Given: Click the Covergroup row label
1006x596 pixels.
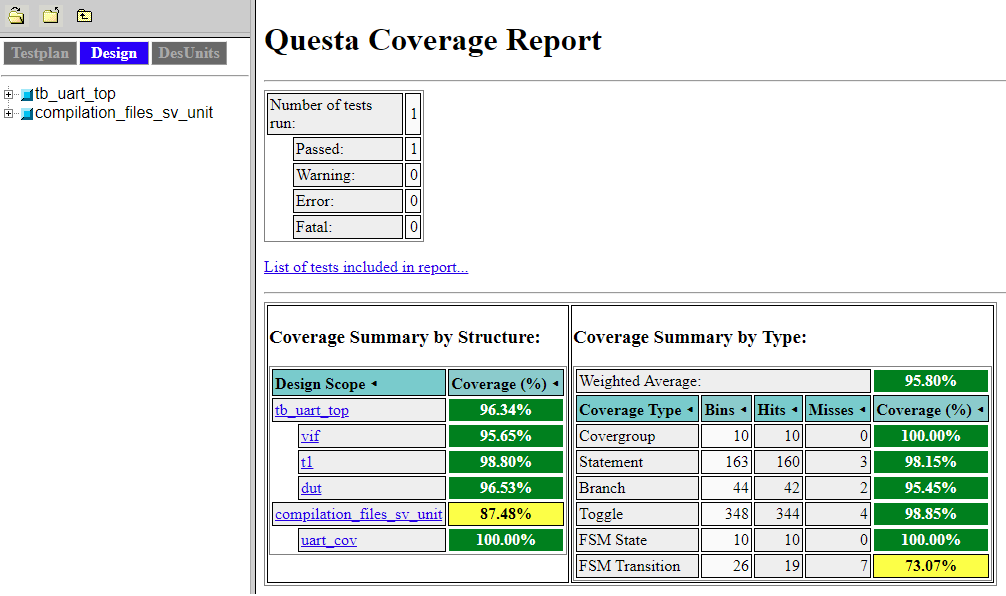Looking at the screenshot, I should pos(637,436).
